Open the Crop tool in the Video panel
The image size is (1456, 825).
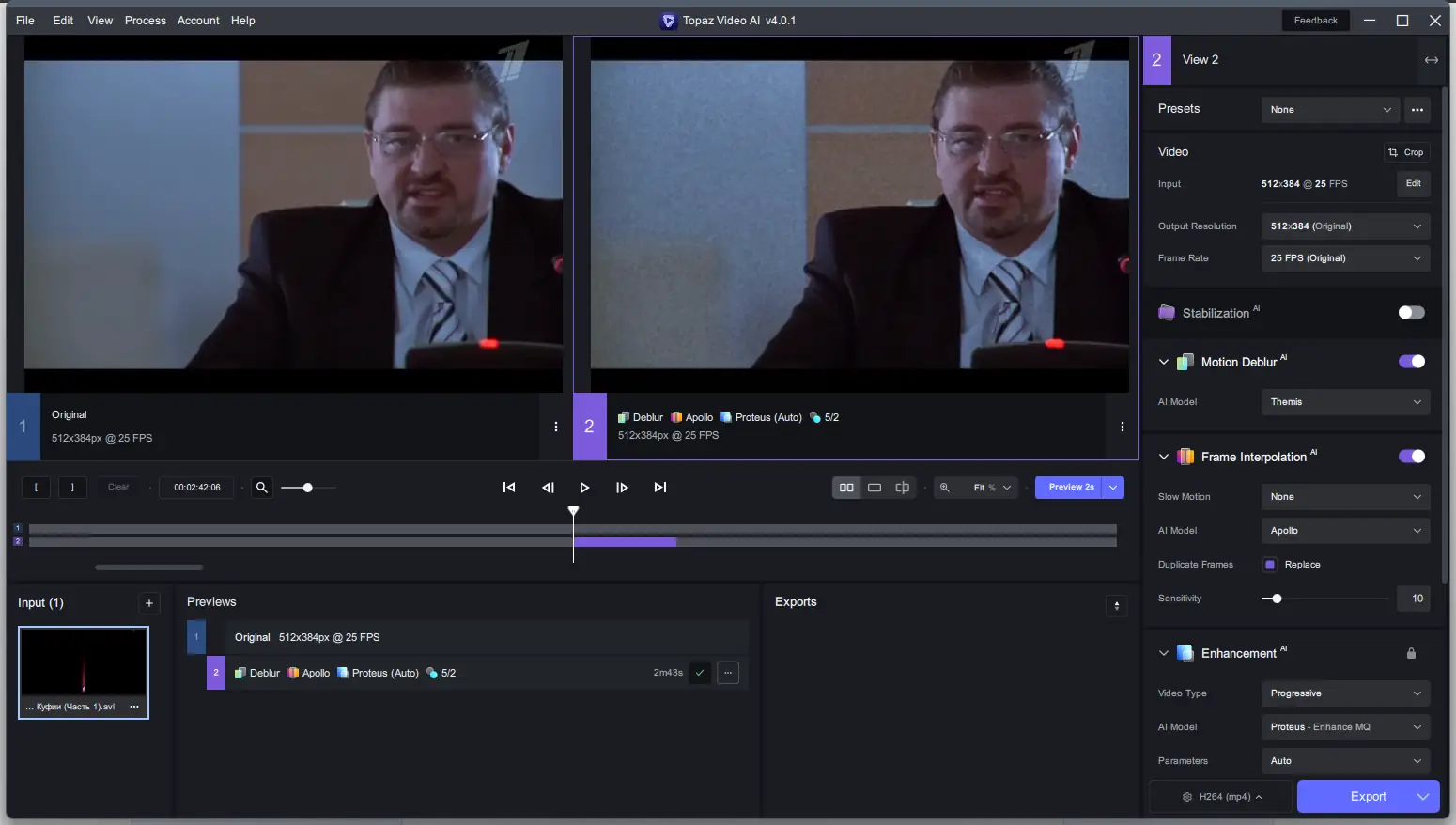(1407, 151)
